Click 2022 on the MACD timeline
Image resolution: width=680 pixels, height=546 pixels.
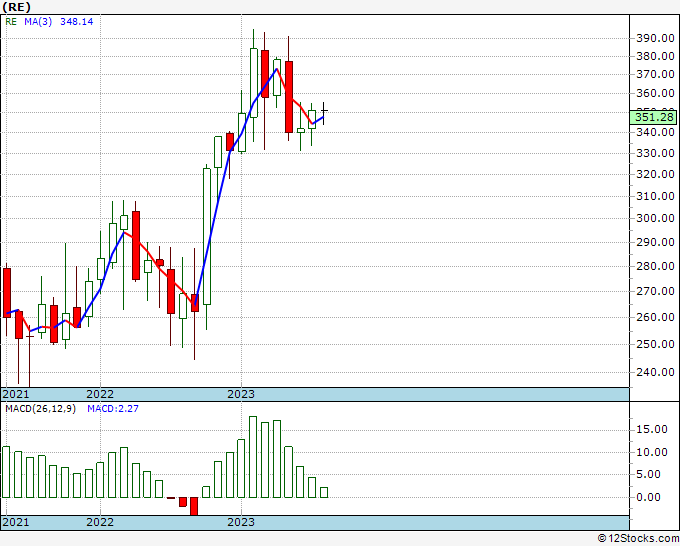(100, 522)
